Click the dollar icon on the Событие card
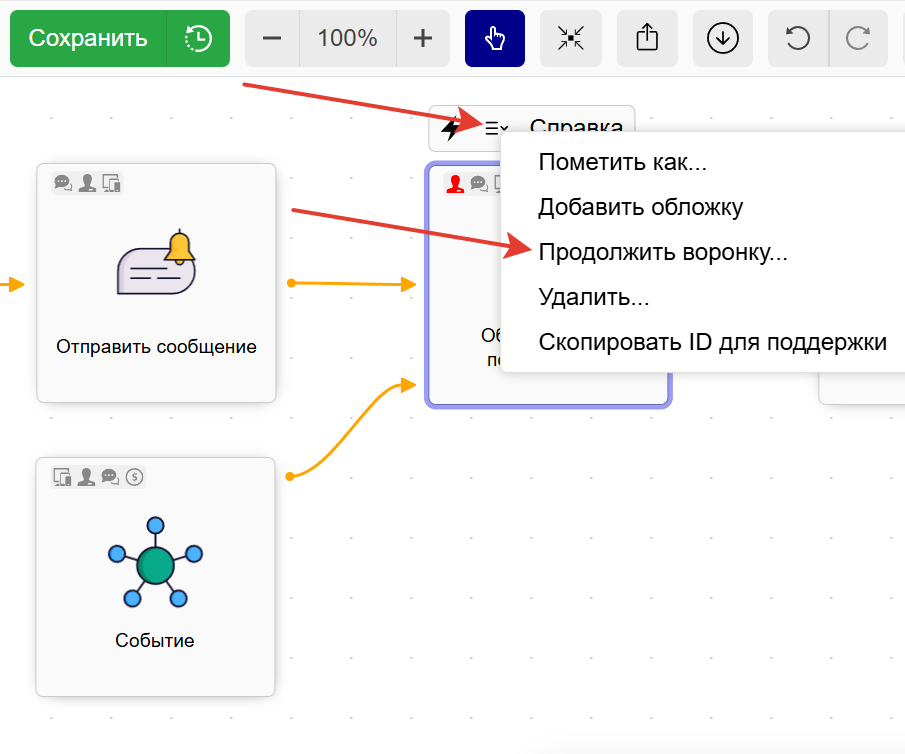 [133, 477]
